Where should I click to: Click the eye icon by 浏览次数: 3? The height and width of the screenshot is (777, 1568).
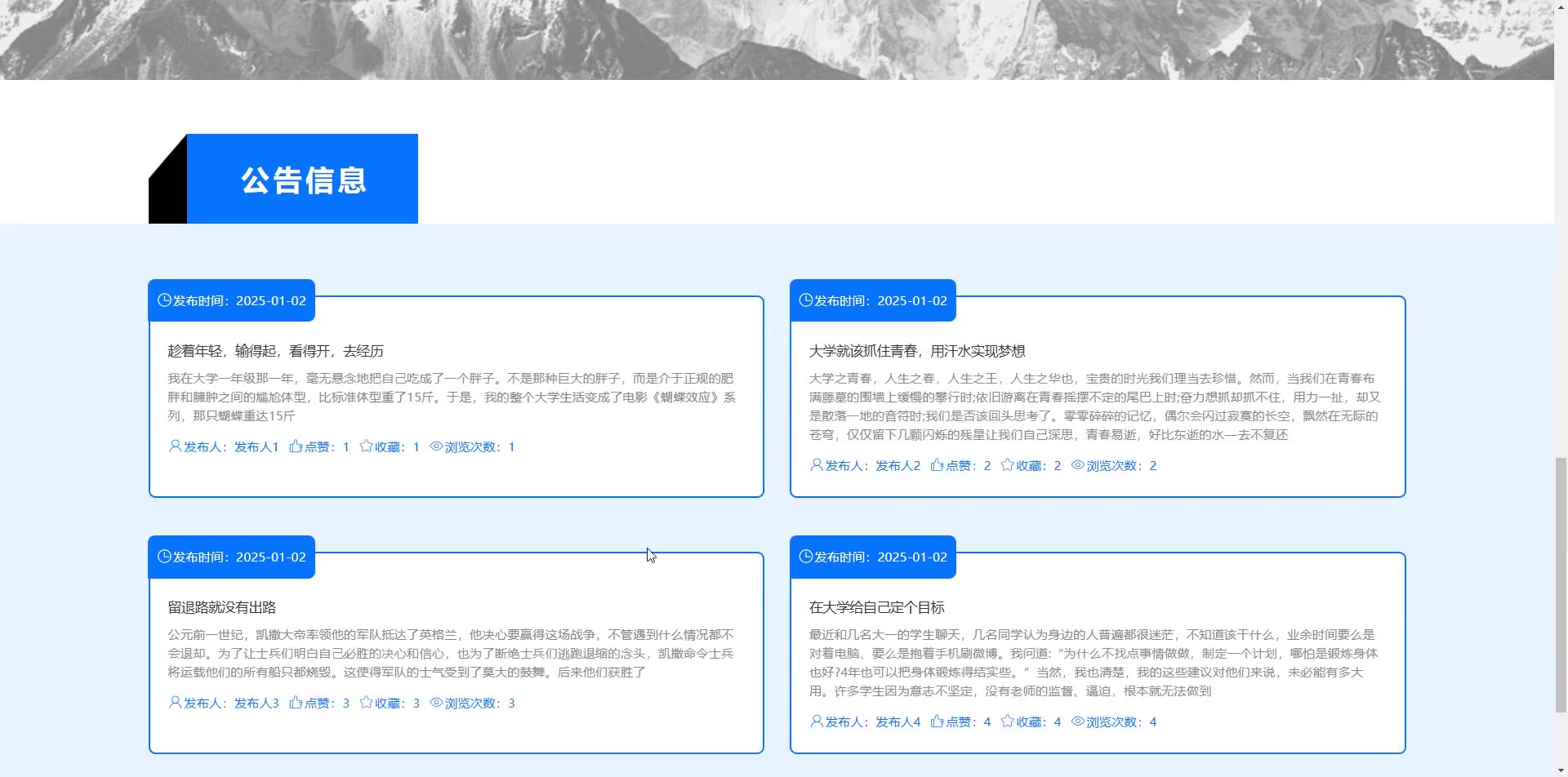point(436,703)
